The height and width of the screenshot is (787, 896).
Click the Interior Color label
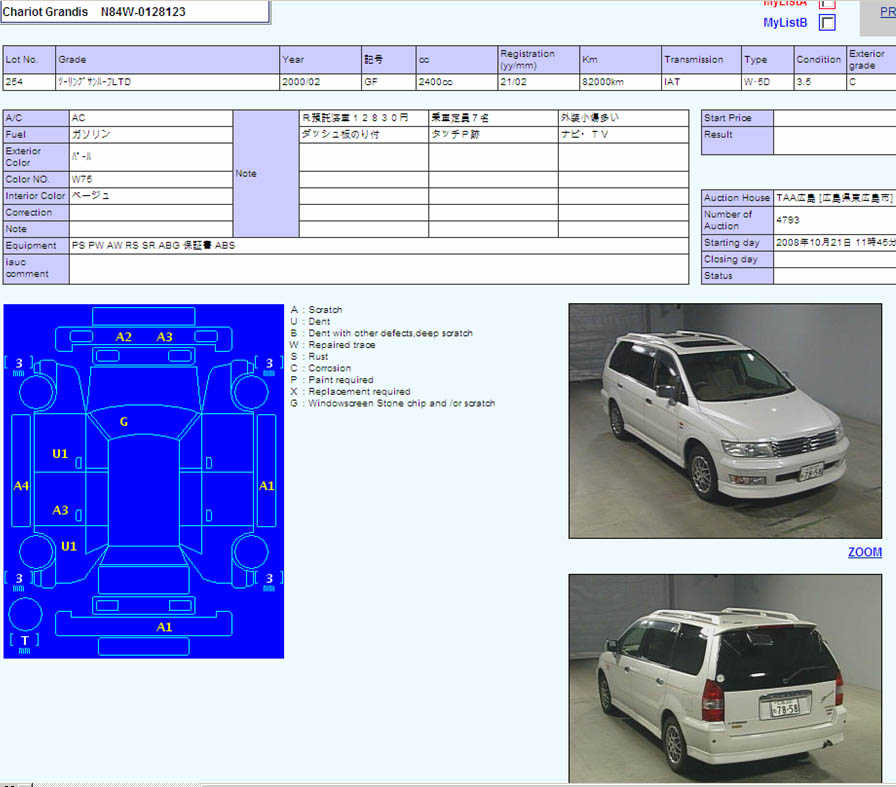pos(35,195)
